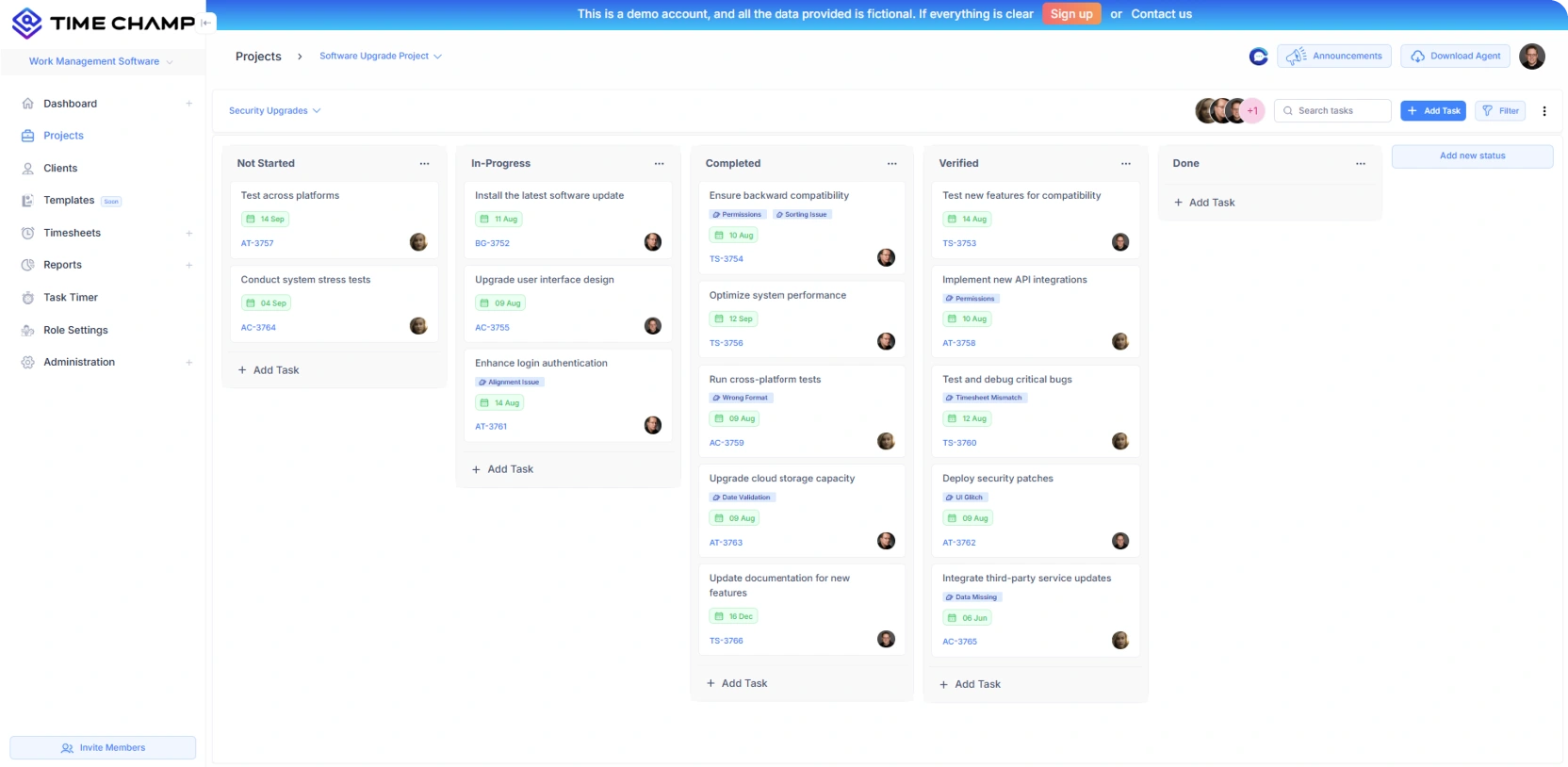Viewport: 1568px width, 767px height.
Task: Click the Wrong Format tag
Action: pyautogui.click(x=741, y=398)
